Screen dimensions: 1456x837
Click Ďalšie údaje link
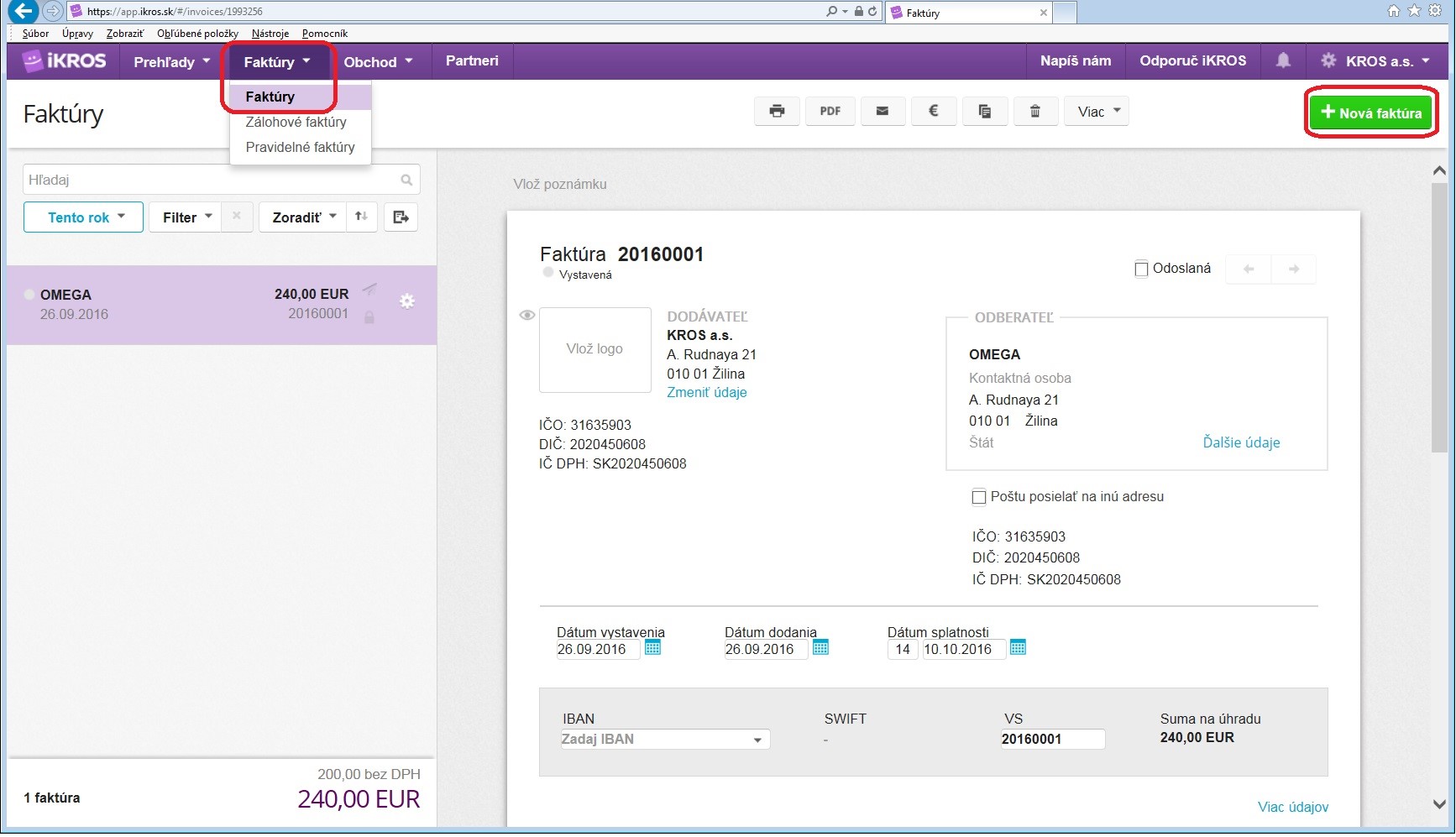[1241, 443]
